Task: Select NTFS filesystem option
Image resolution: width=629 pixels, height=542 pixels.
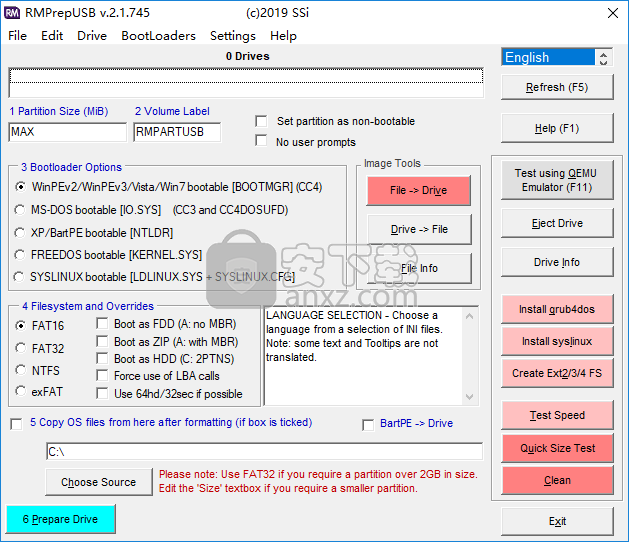Action: 20,371
